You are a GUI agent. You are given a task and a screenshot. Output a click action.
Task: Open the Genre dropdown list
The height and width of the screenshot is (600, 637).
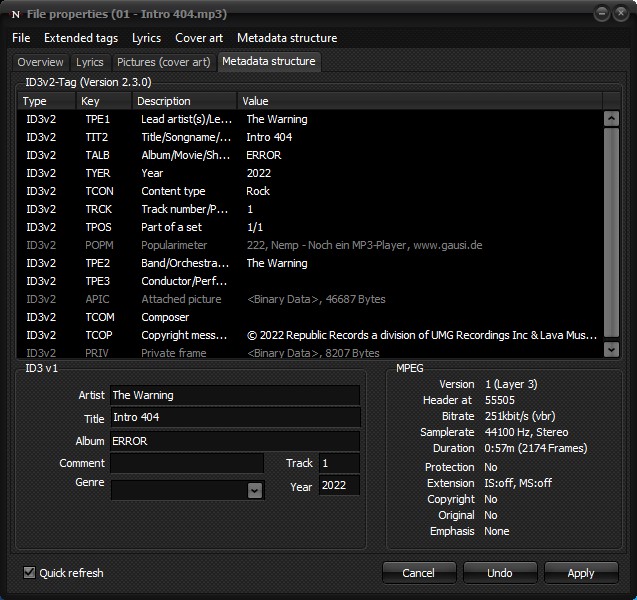(255, 490)
